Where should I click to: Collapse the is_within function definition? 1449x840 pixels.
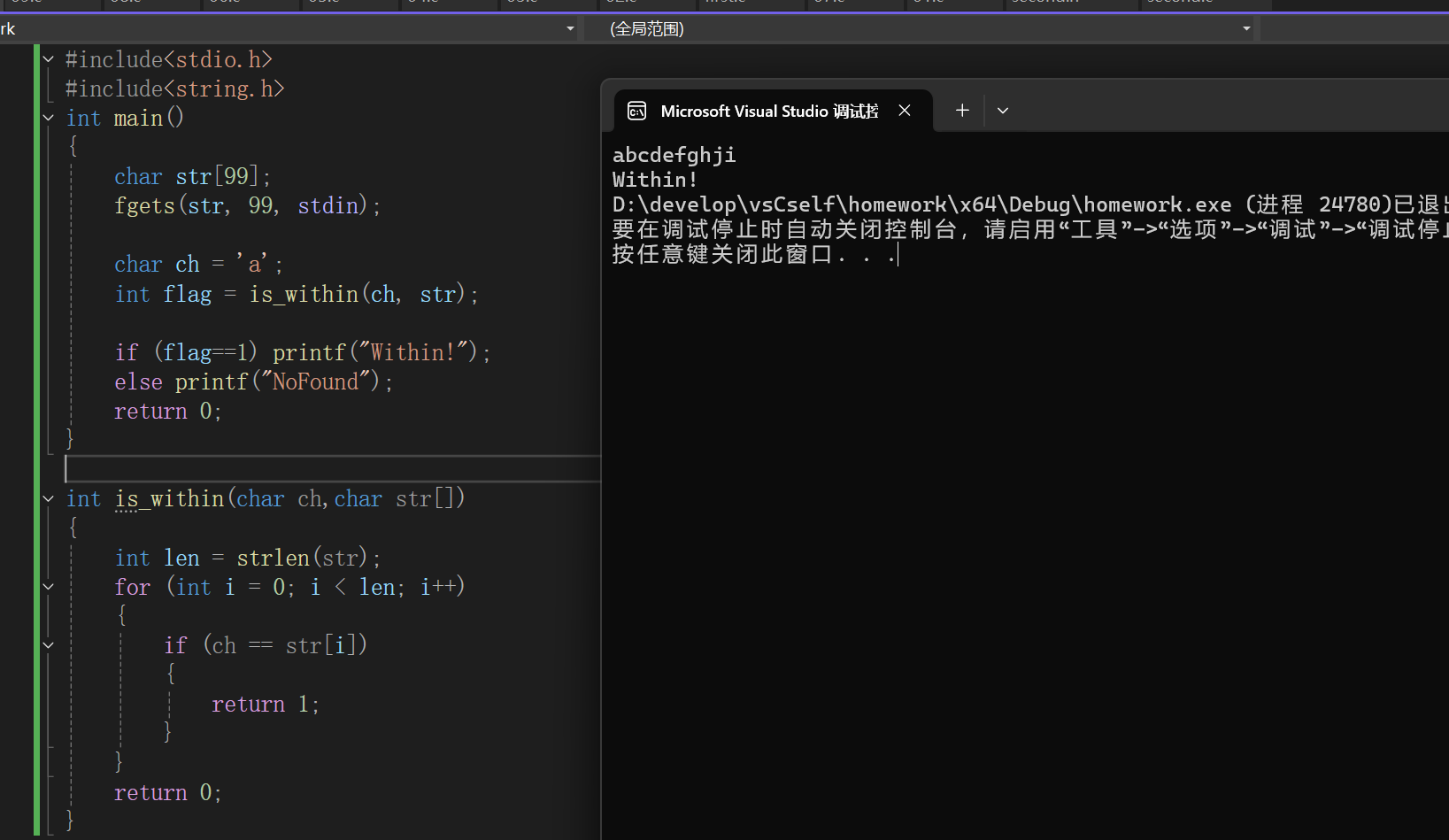[49, 499]
